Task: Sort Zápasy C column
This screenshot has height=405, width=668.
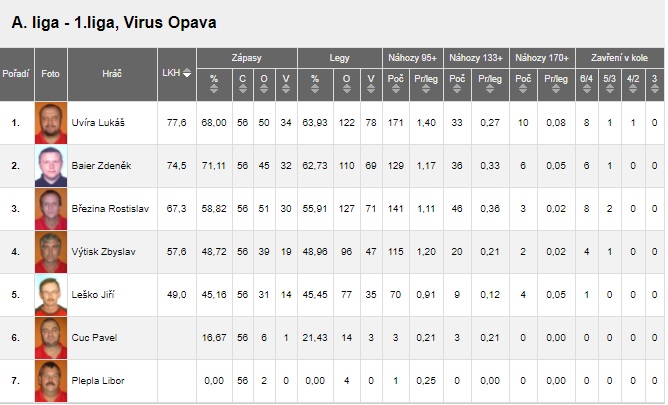Action: coord(242,89)
